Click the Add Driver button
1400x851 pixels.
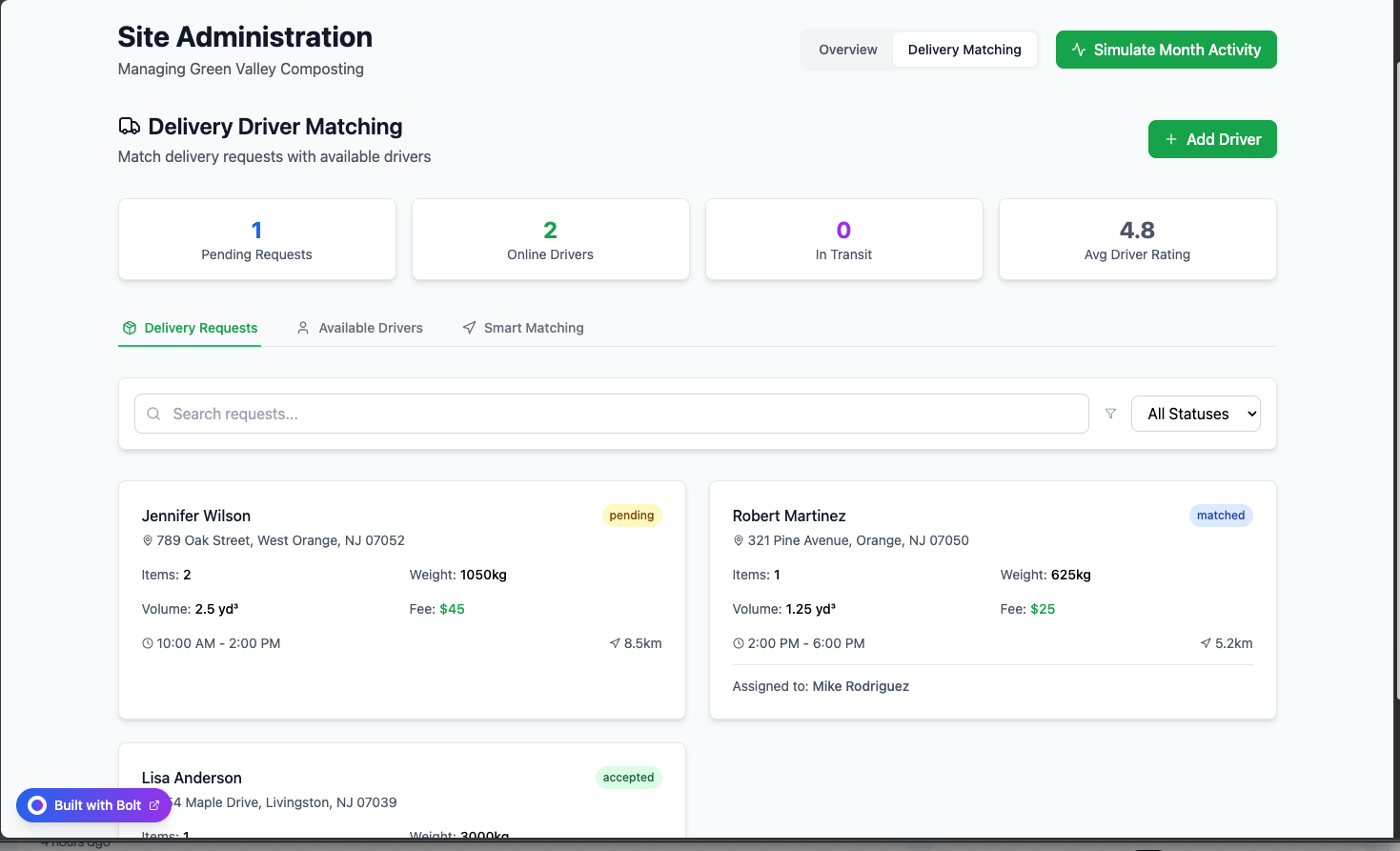tap(1212, 139)
